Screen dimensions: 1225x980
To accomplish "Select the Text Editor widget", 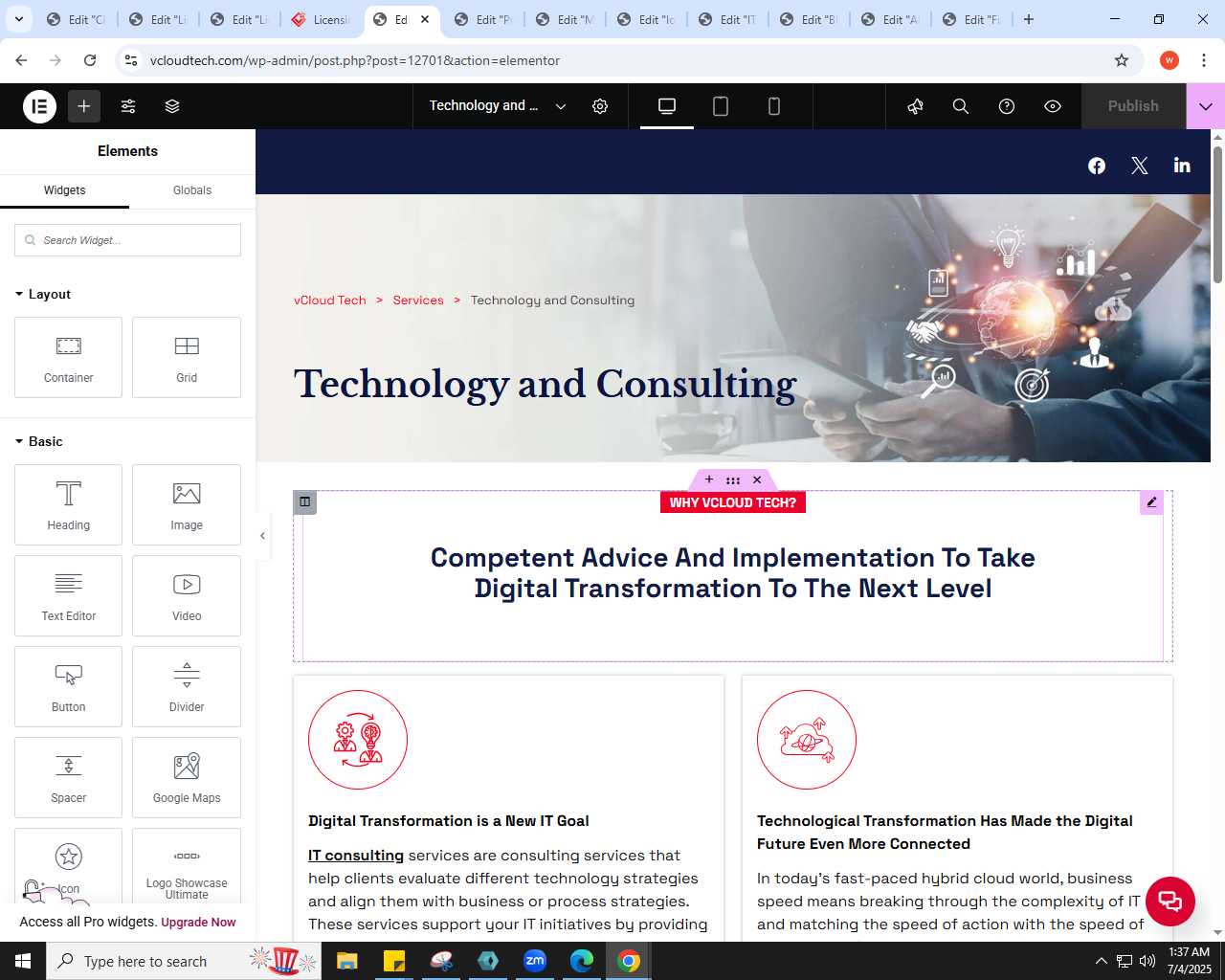I will [68, 595].
